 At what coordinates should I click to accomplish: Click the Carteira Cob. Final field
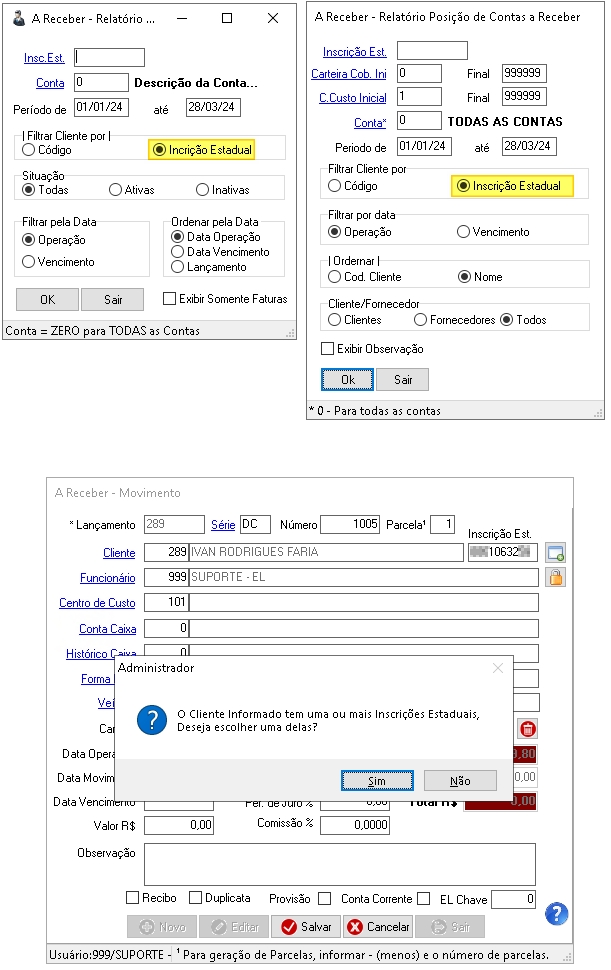[x=524, y=73]
